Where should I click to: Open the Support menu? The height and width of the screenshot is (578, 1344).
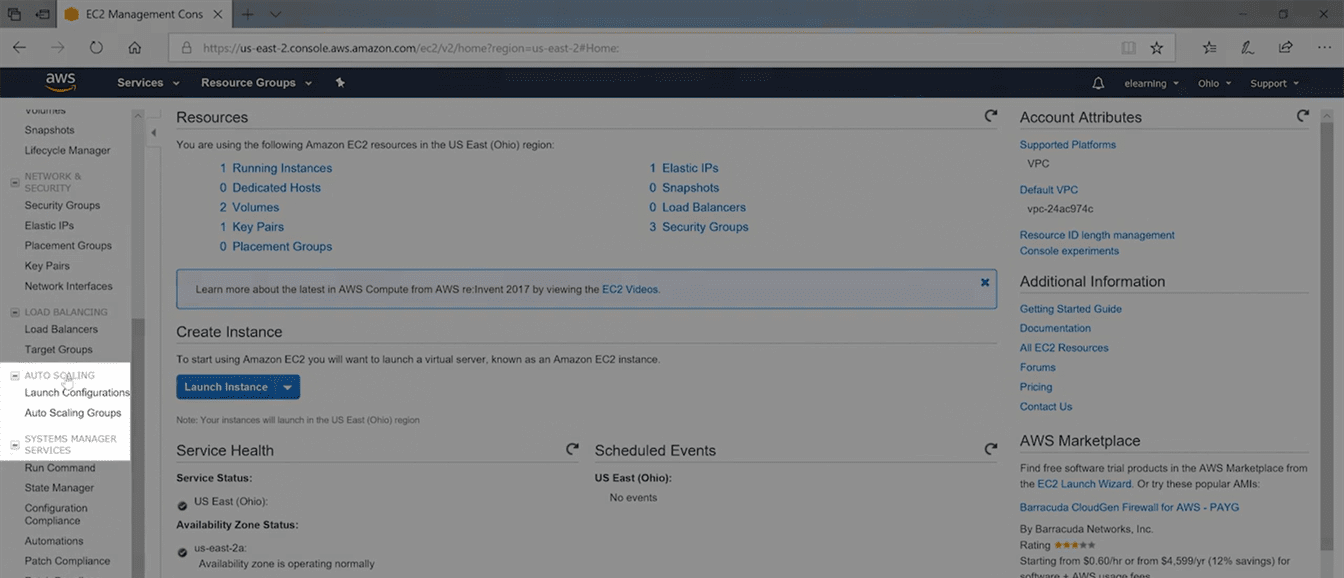[1274, 83]
